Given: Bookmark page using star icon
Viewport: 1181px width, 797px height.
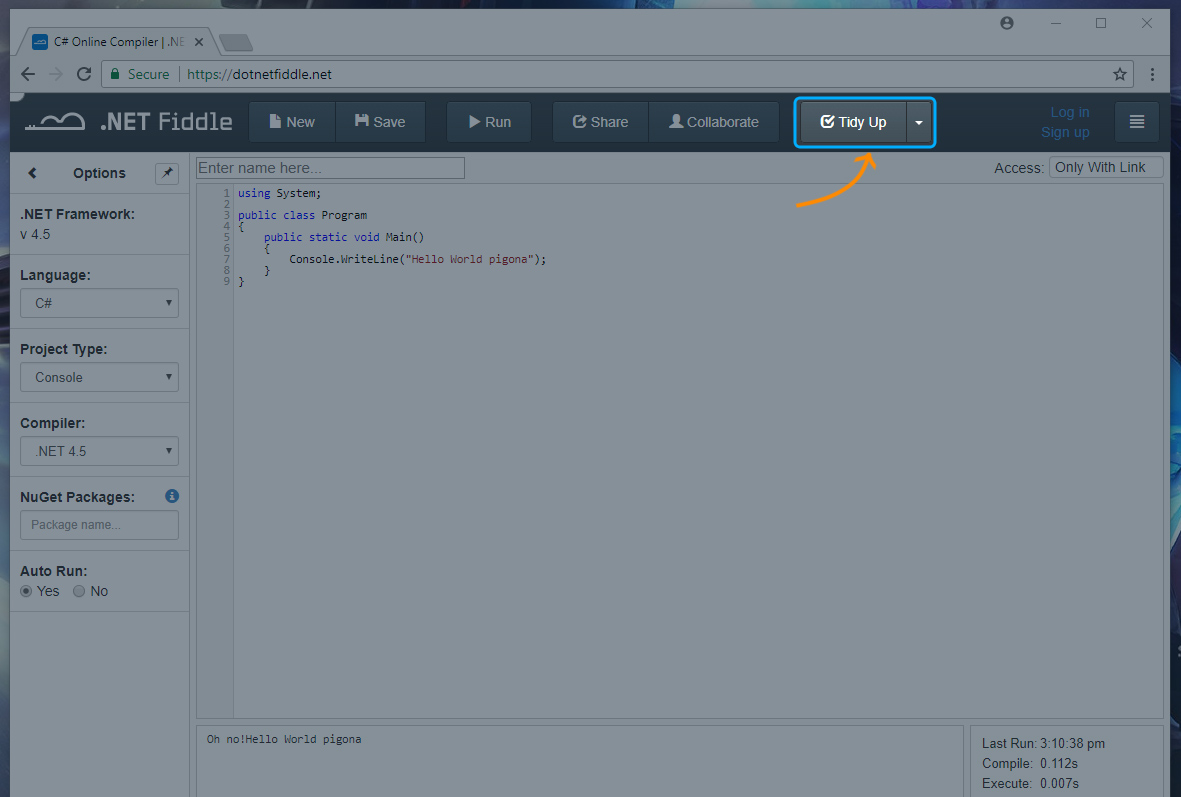Looking at the screenshot, I should point(1120,74).
